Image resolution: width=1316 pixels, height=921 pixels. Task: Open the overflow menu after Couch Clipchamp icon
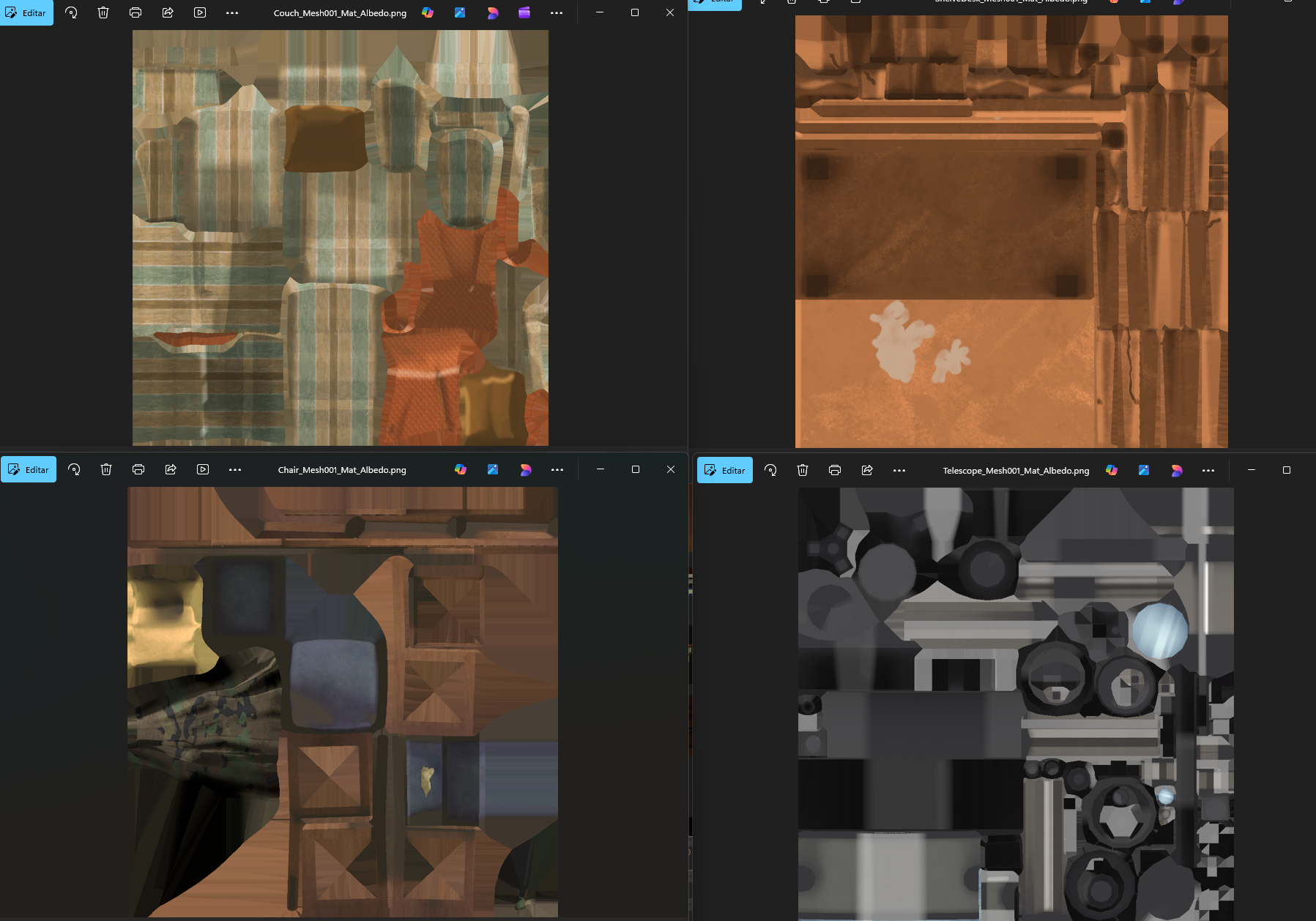point(557,12)
